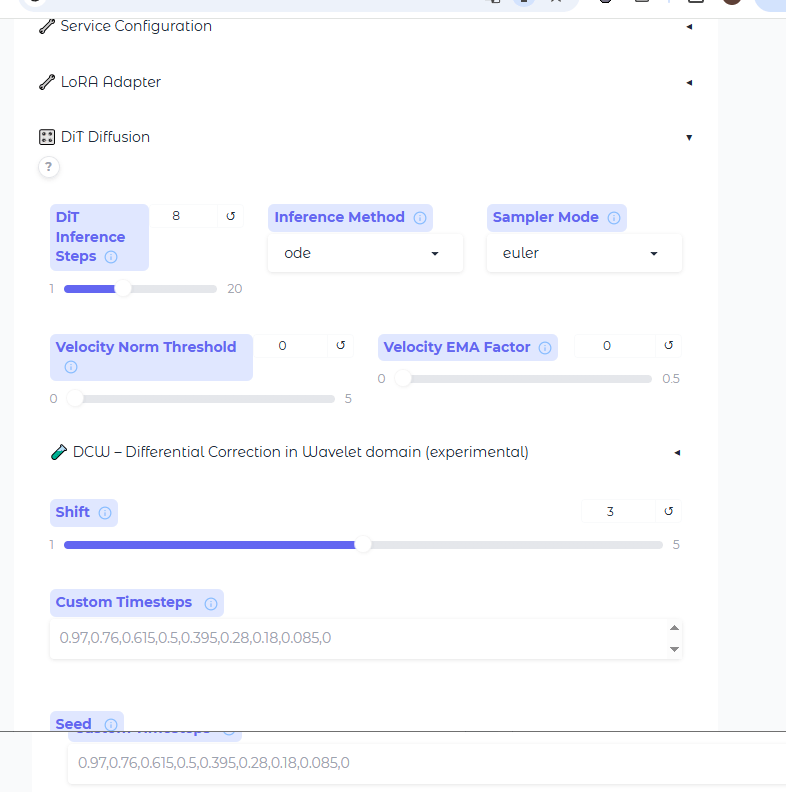The height and width of the screenshot is (792, 786).
Task: Reset DiT Inference Steps value
Action: (230, 216)
